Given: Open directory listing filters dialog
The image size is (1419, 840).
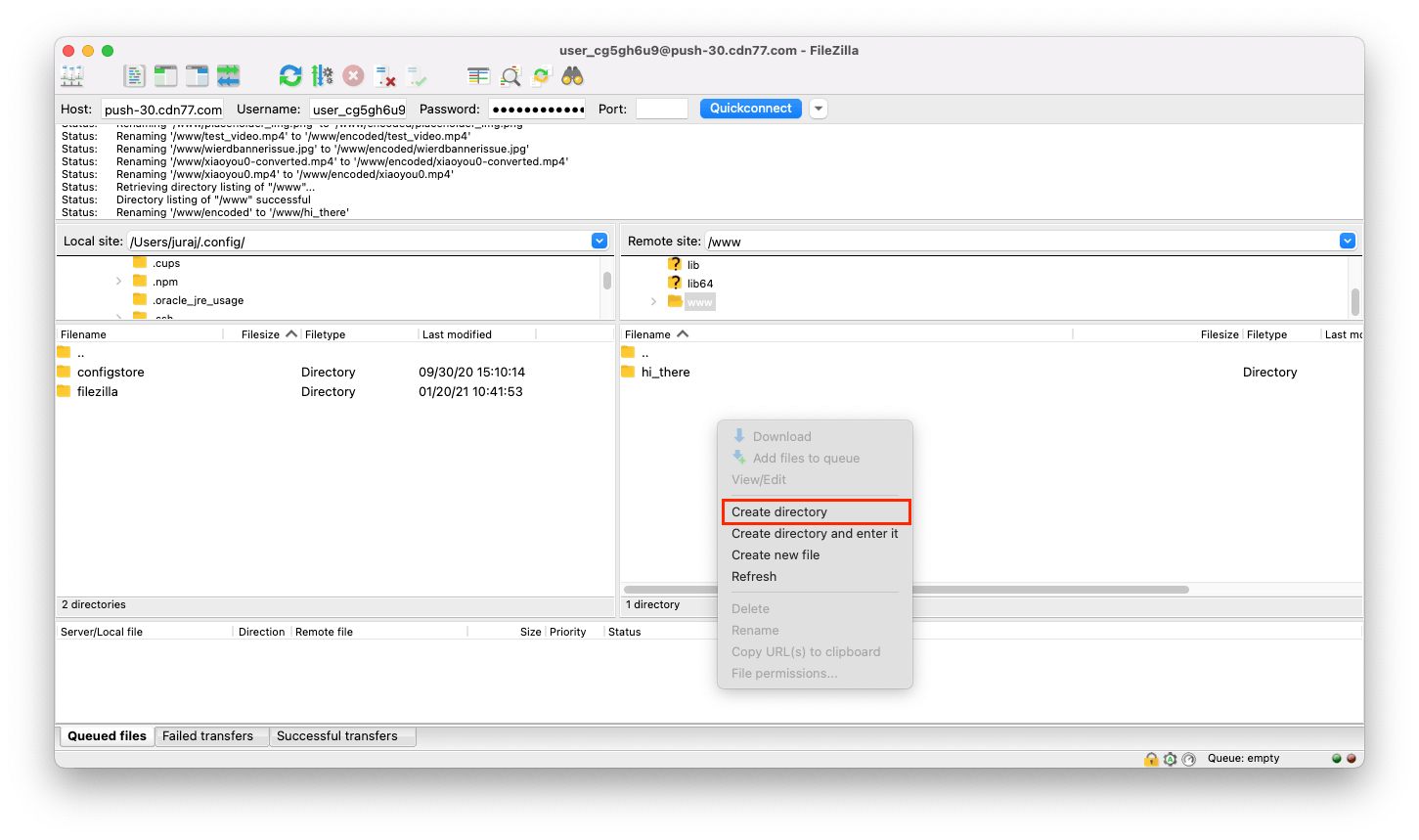Looking at the screenshot, I should [478, 76].
